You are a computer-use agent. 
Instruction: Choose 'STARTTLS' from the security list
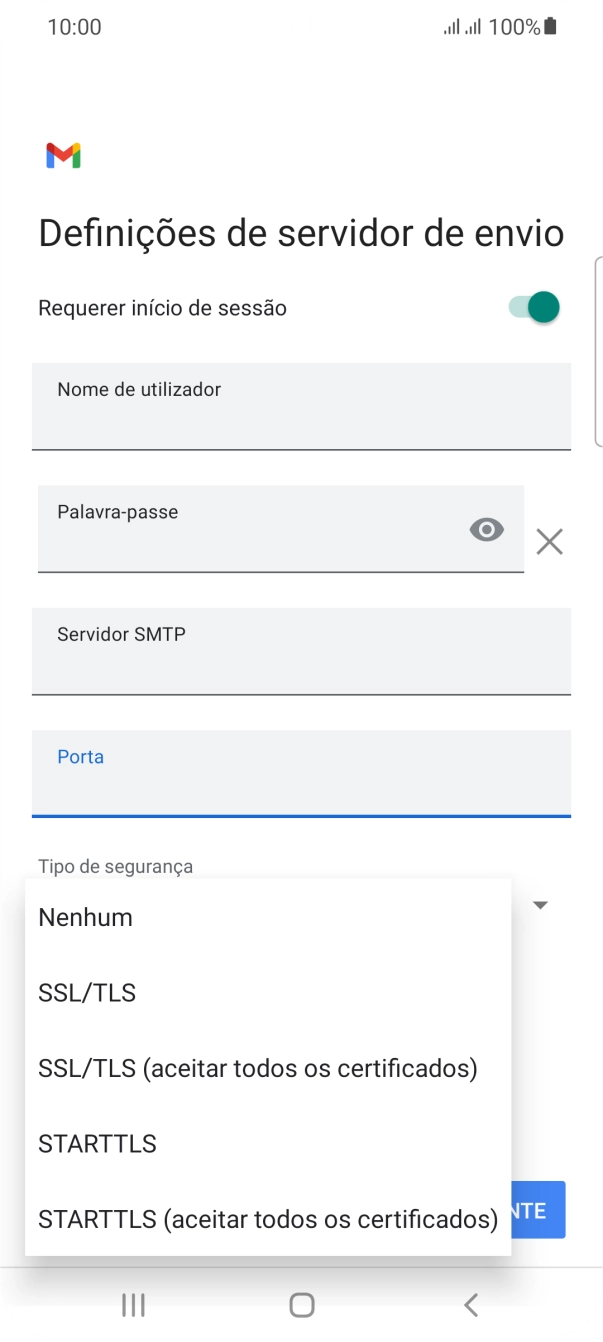coord(97,1143)
